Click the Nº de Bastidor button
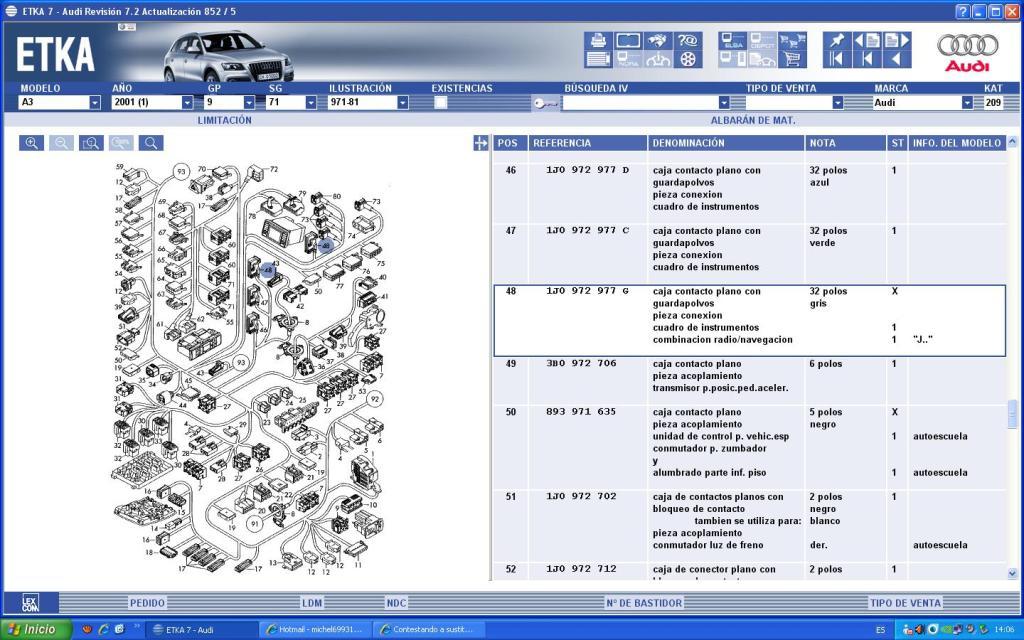Viewport: 1024px width, 640px height. pos(644,603)
